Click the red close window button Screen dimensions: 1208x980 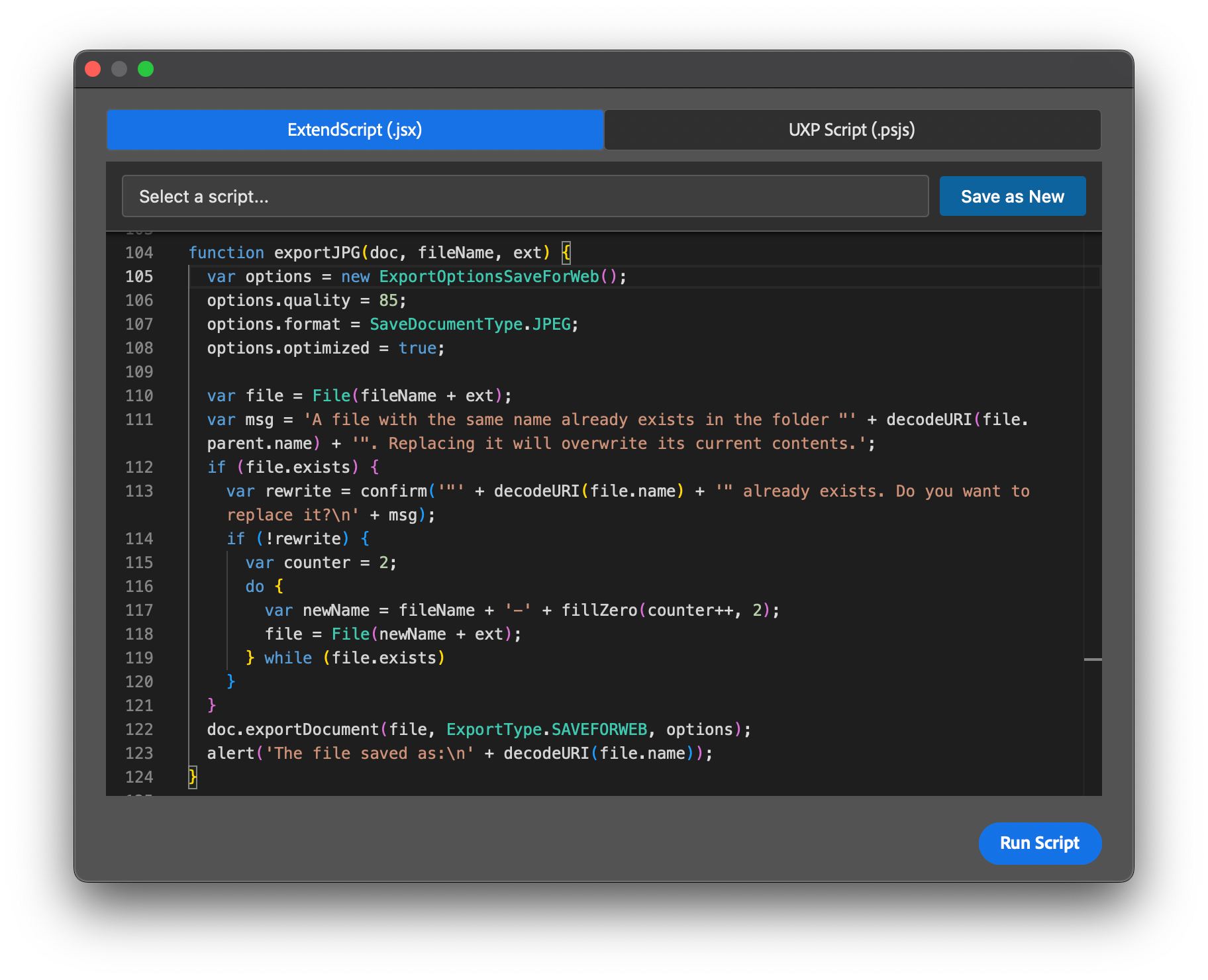pyautogui.click(x=93, y=69)
